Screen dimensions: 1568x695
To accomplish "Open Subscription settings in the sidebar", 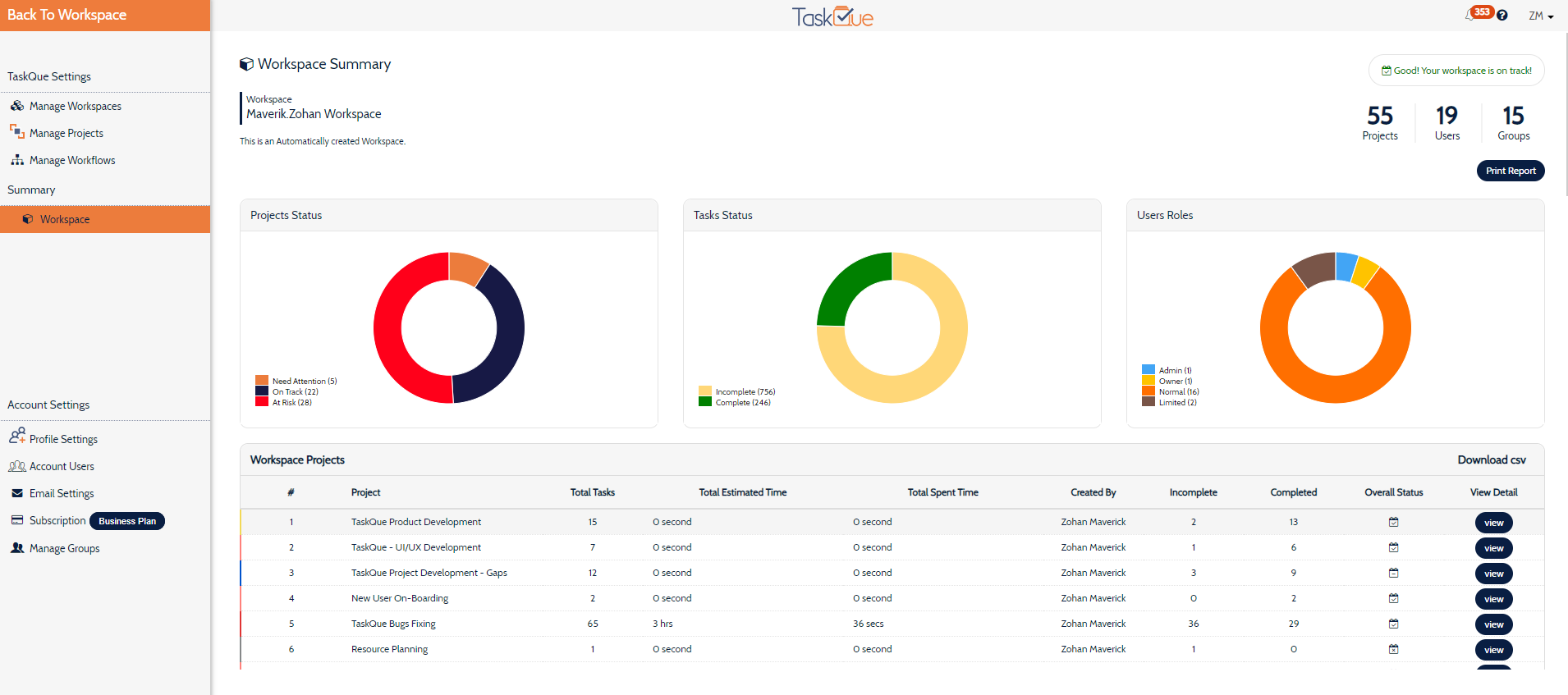I will tap(57, 520).
